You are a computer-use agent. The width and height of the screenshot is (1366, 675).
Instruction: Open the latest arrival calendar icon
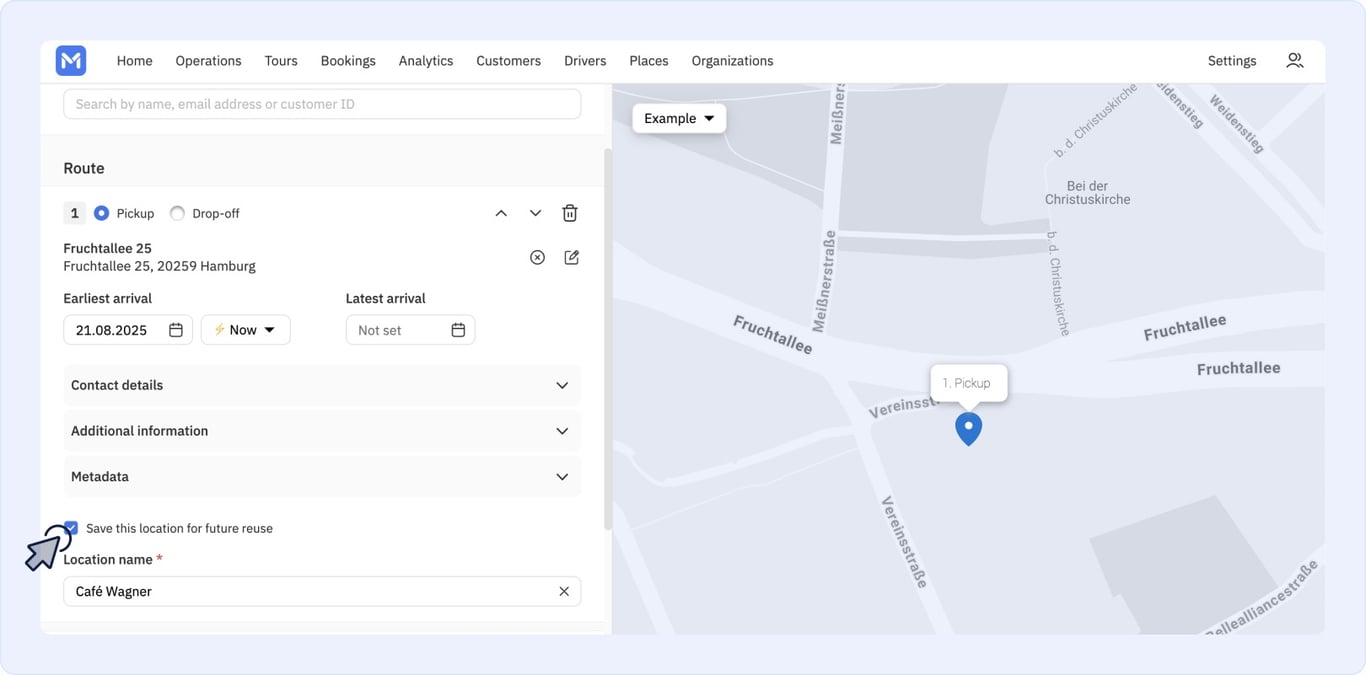pos(458,330)
